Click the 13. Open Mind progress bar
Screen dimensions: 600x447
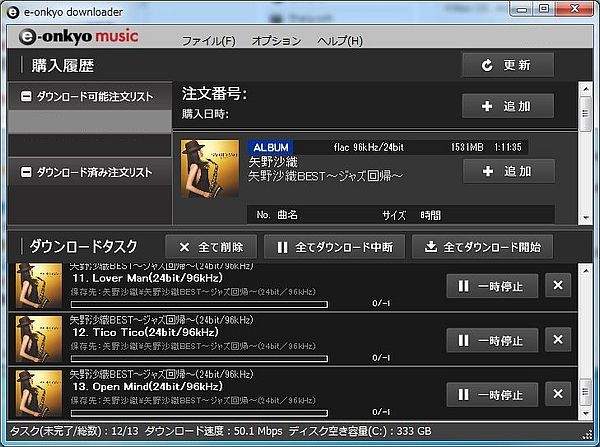point(199,413)
